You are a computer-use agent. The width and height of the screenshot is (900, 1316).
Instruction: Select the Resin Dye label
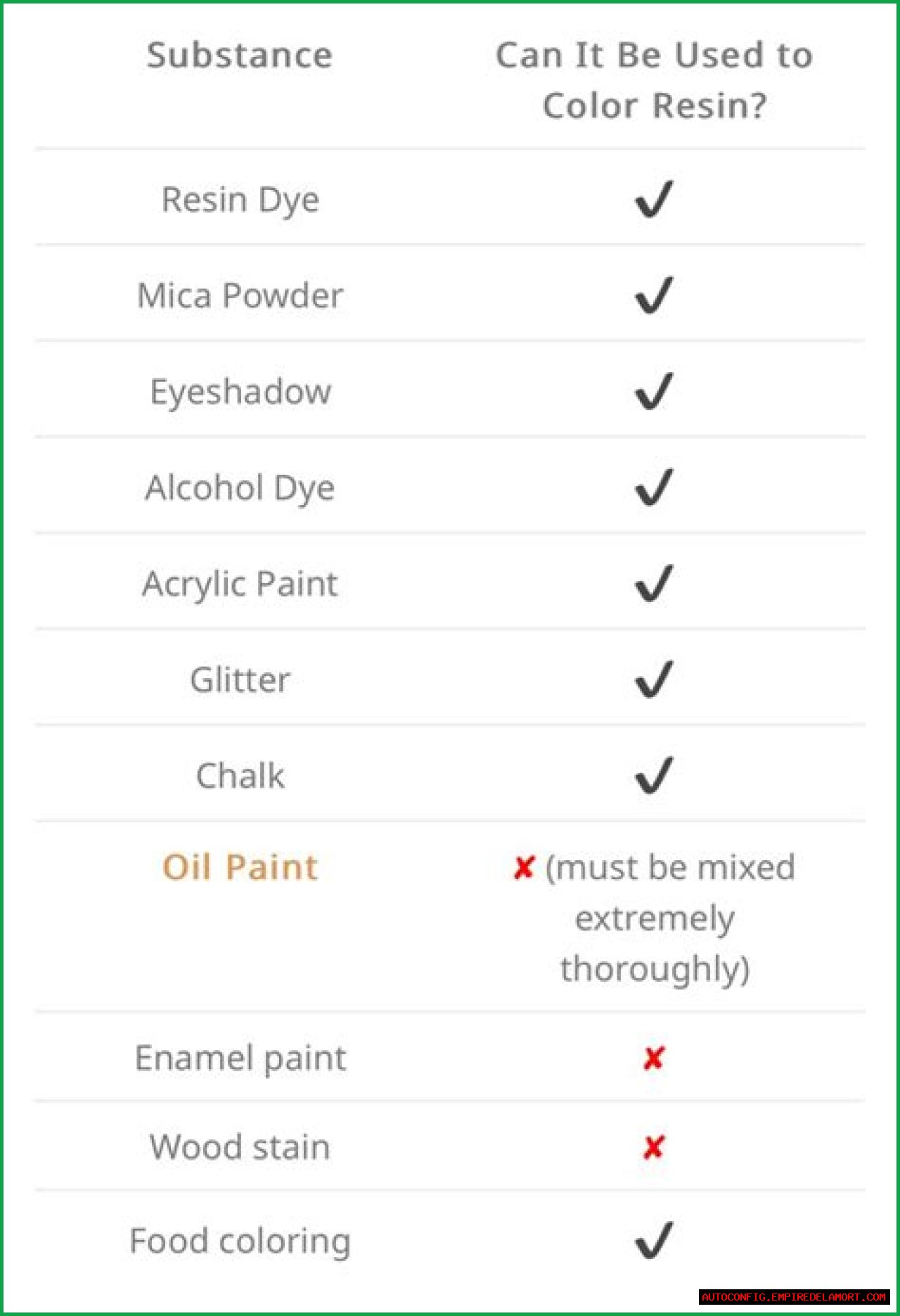coord(240,200)
